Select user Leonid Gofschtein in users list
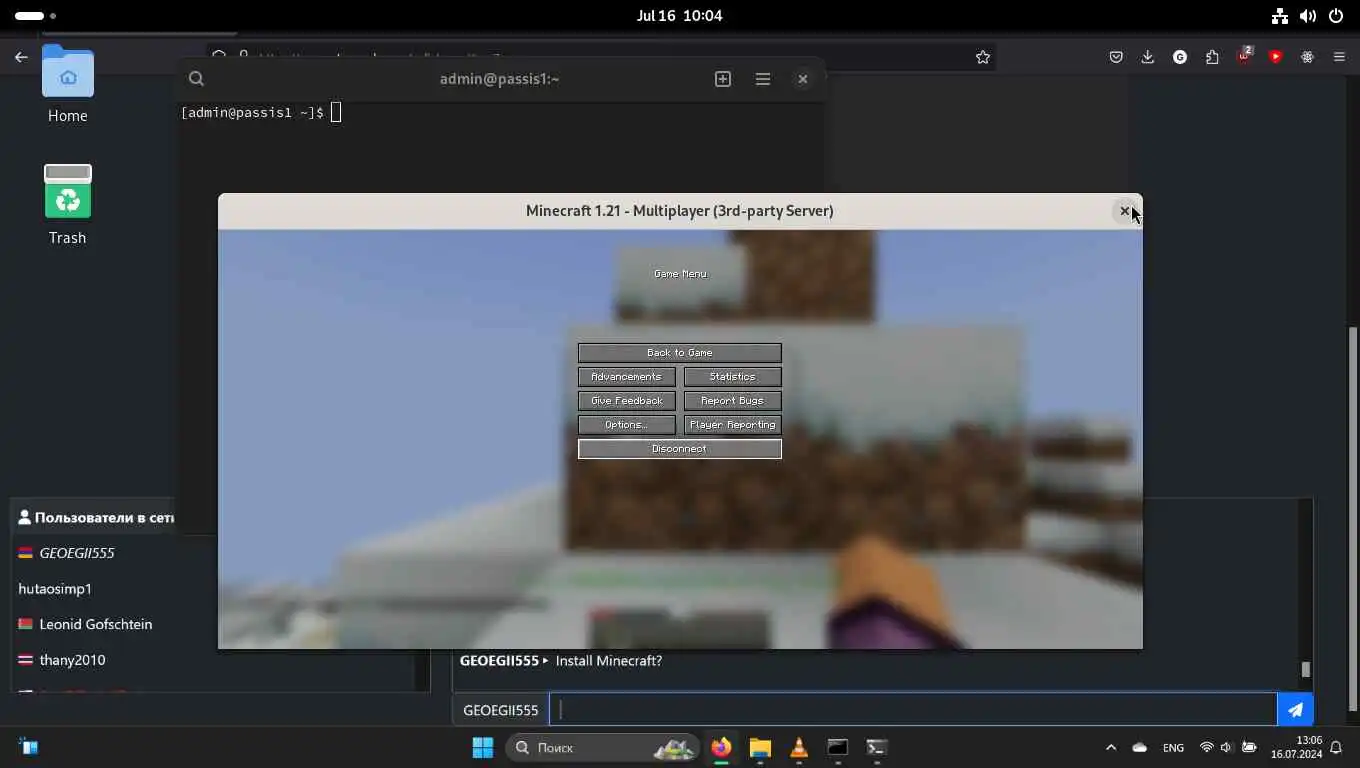The image size is (1360, 768). click(x=94, y=624)
